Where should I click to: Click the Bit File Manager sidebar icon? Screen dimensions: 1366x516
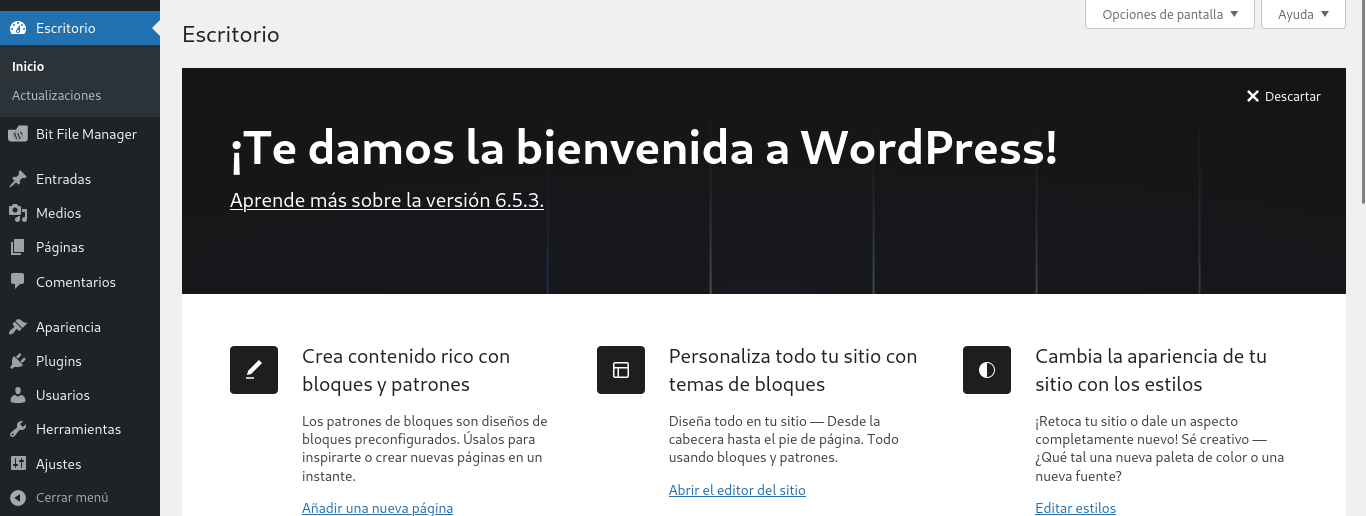[x=18, y=134]
